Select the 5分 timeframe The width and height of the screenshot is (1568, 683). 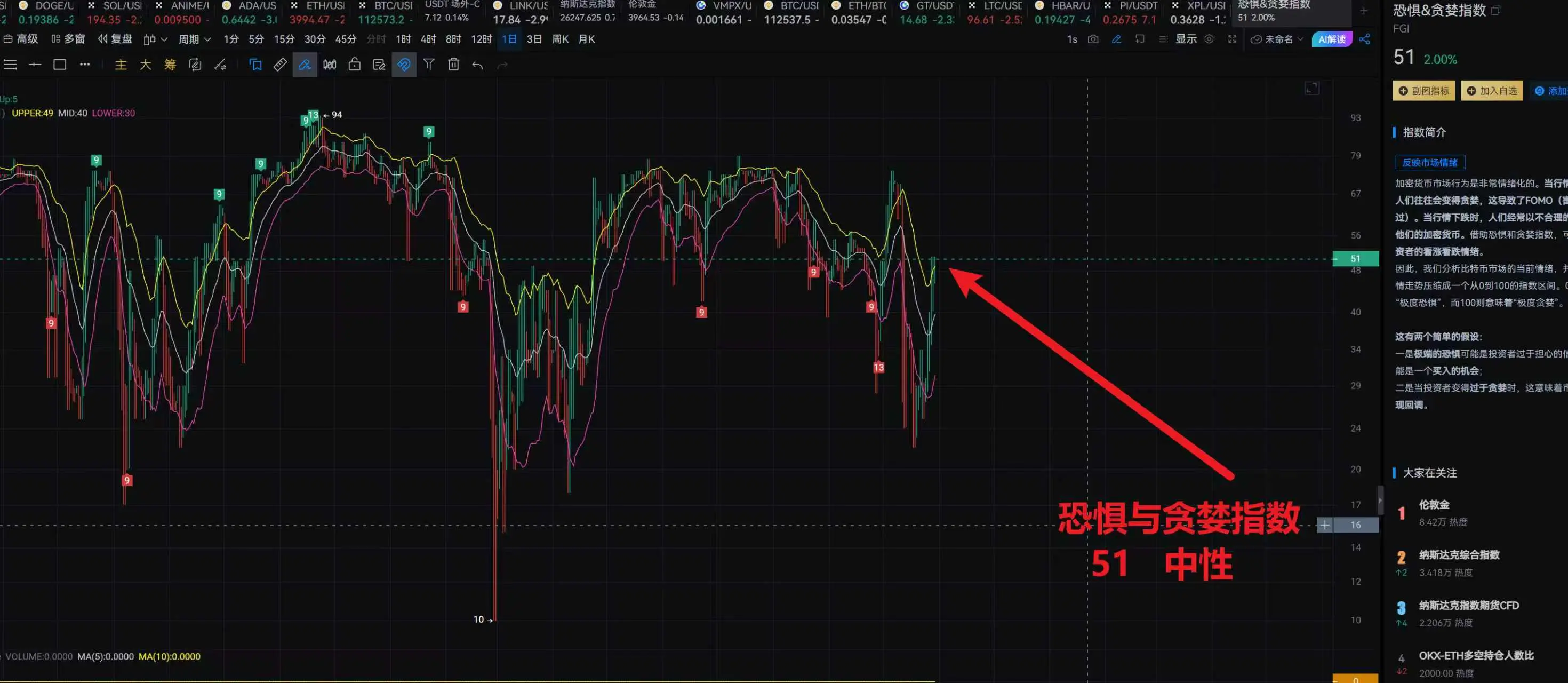256,39
